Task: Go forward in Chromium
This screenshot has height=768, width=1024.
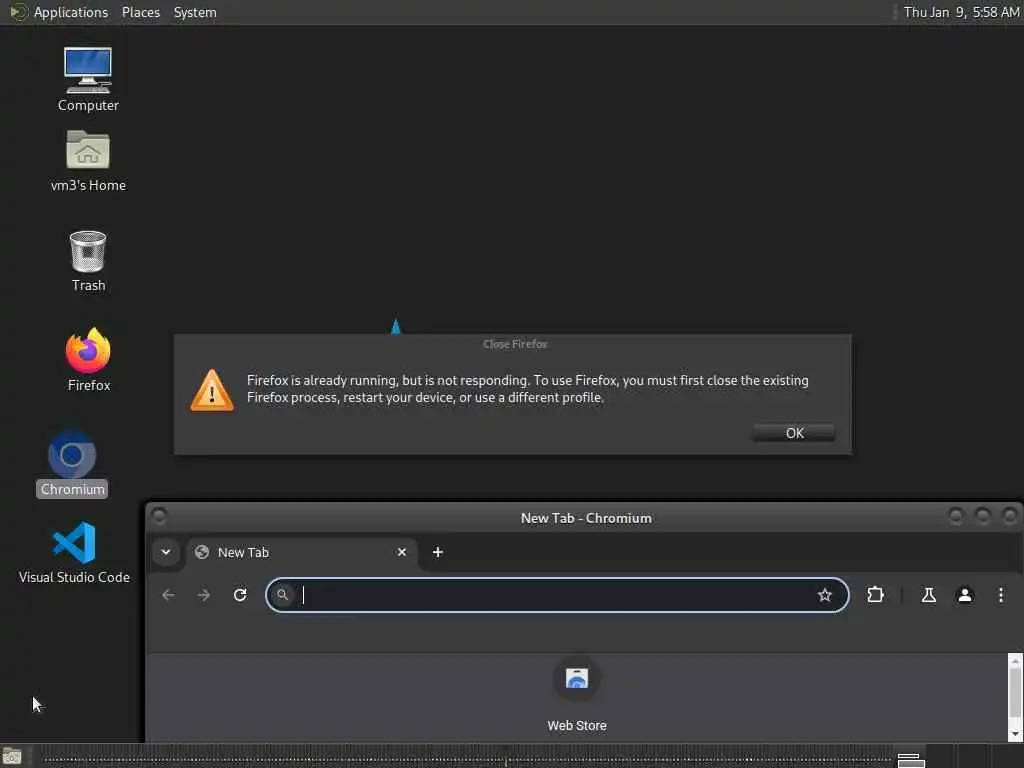Action: coord(204,595)
